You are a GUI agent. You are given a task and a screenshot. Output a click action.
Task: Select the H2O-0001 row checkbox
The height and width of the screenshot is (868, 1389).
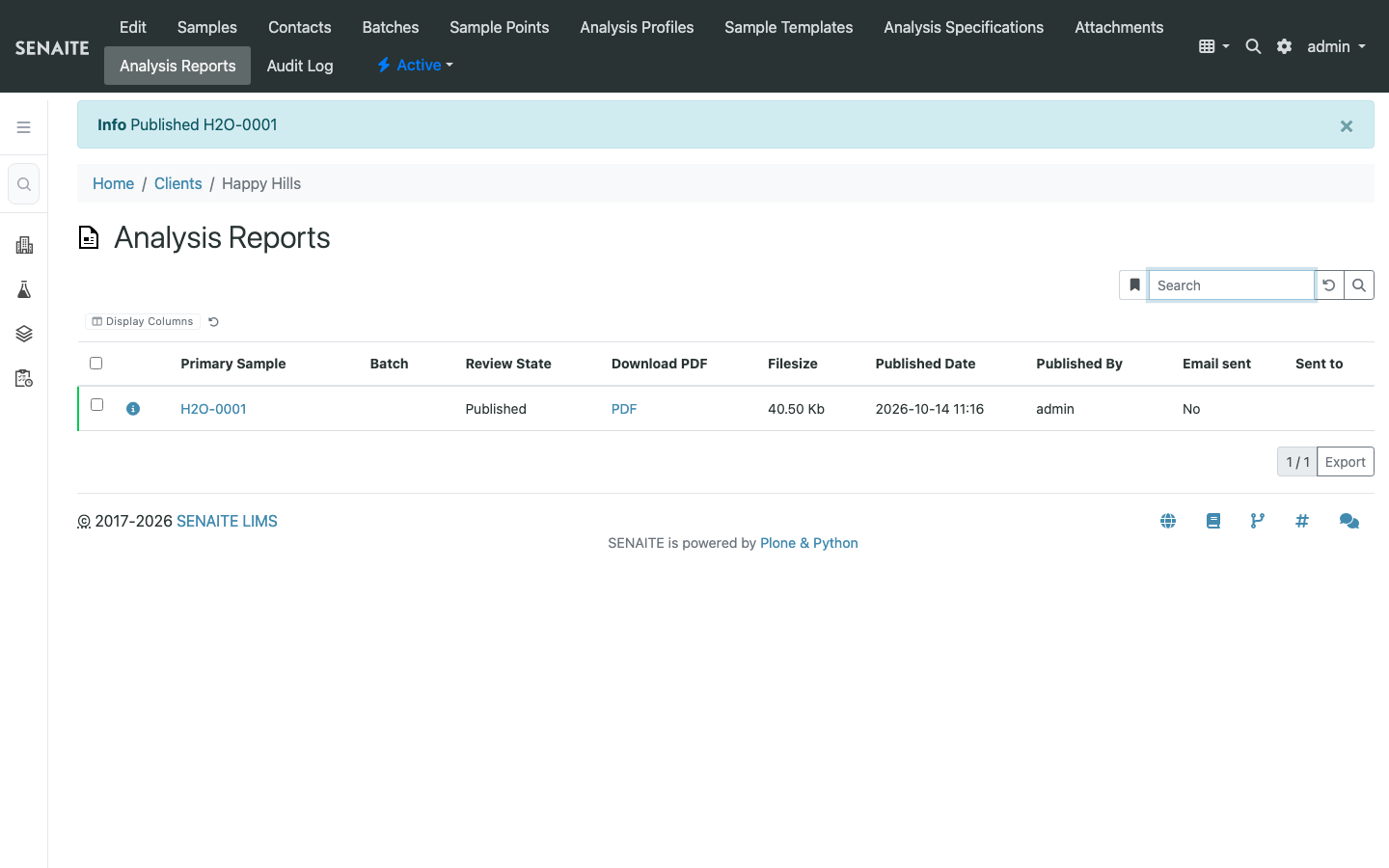[96, 405]
